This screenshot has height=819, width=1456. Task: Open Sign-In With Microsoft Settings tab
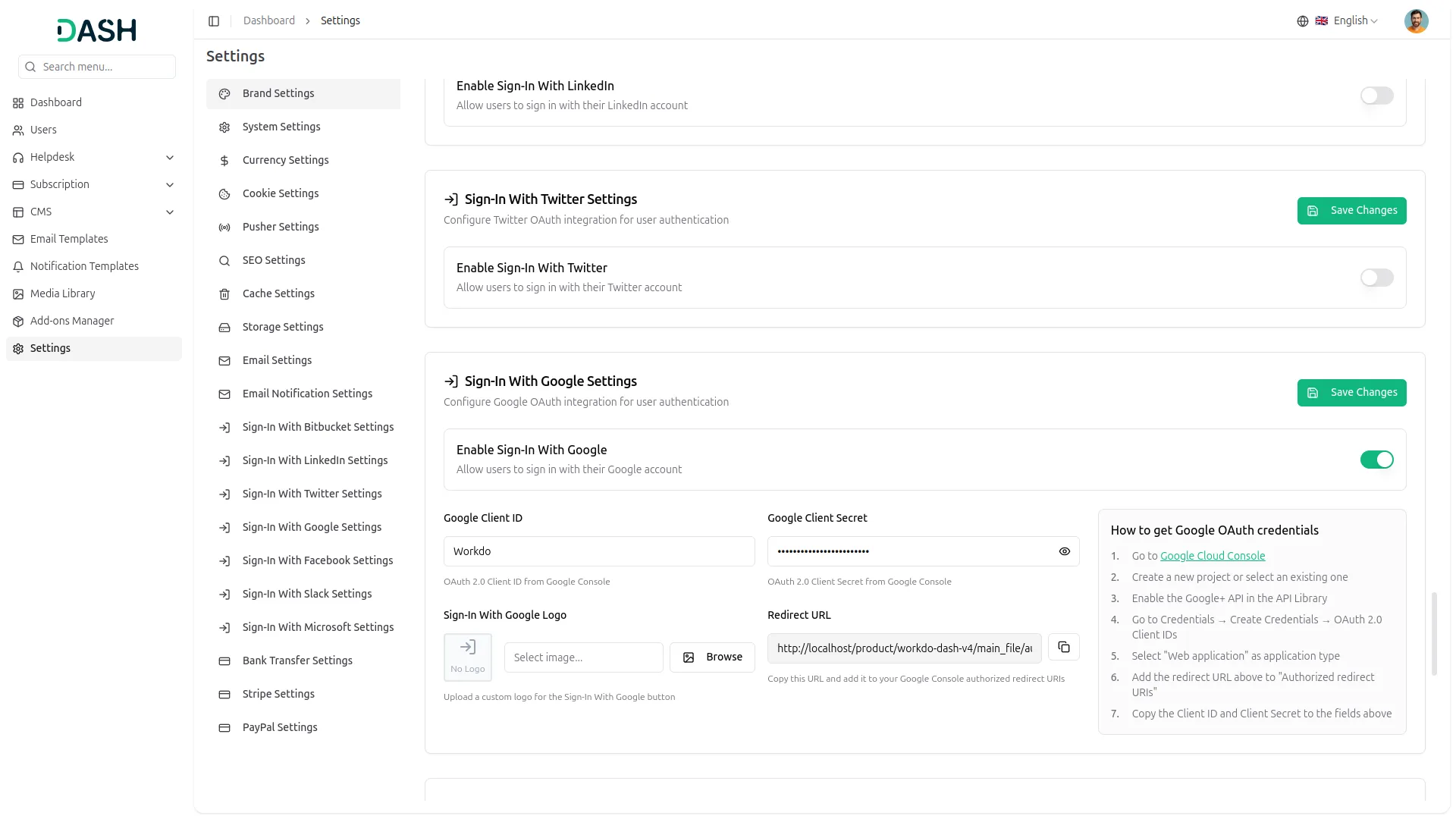point(303,628)
